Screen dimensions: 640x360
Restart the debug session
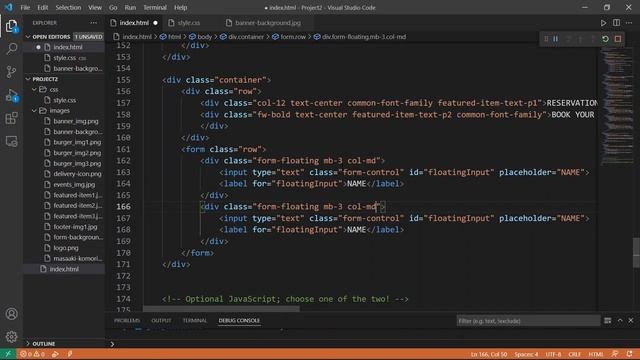(x=605, y=39)
